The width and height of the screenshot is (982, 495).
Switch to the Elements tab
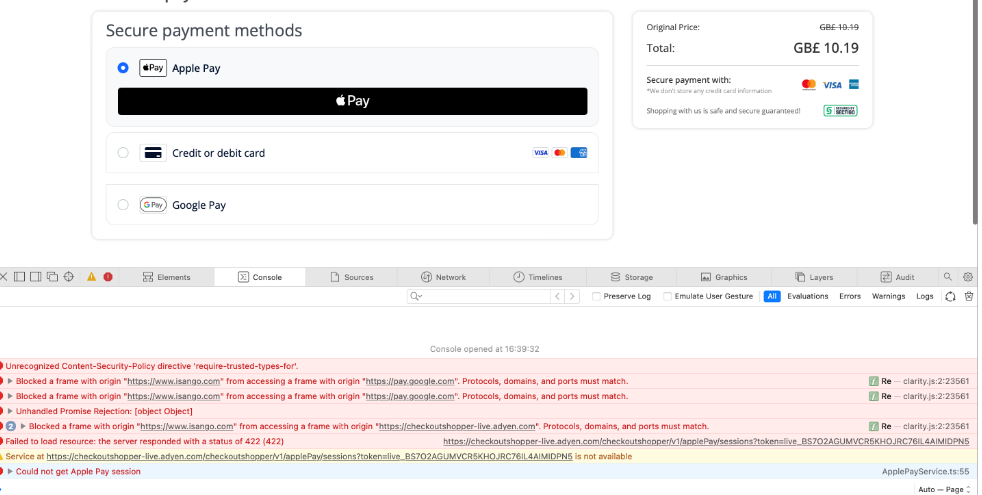pyautogui.click(x=167, y=277)
